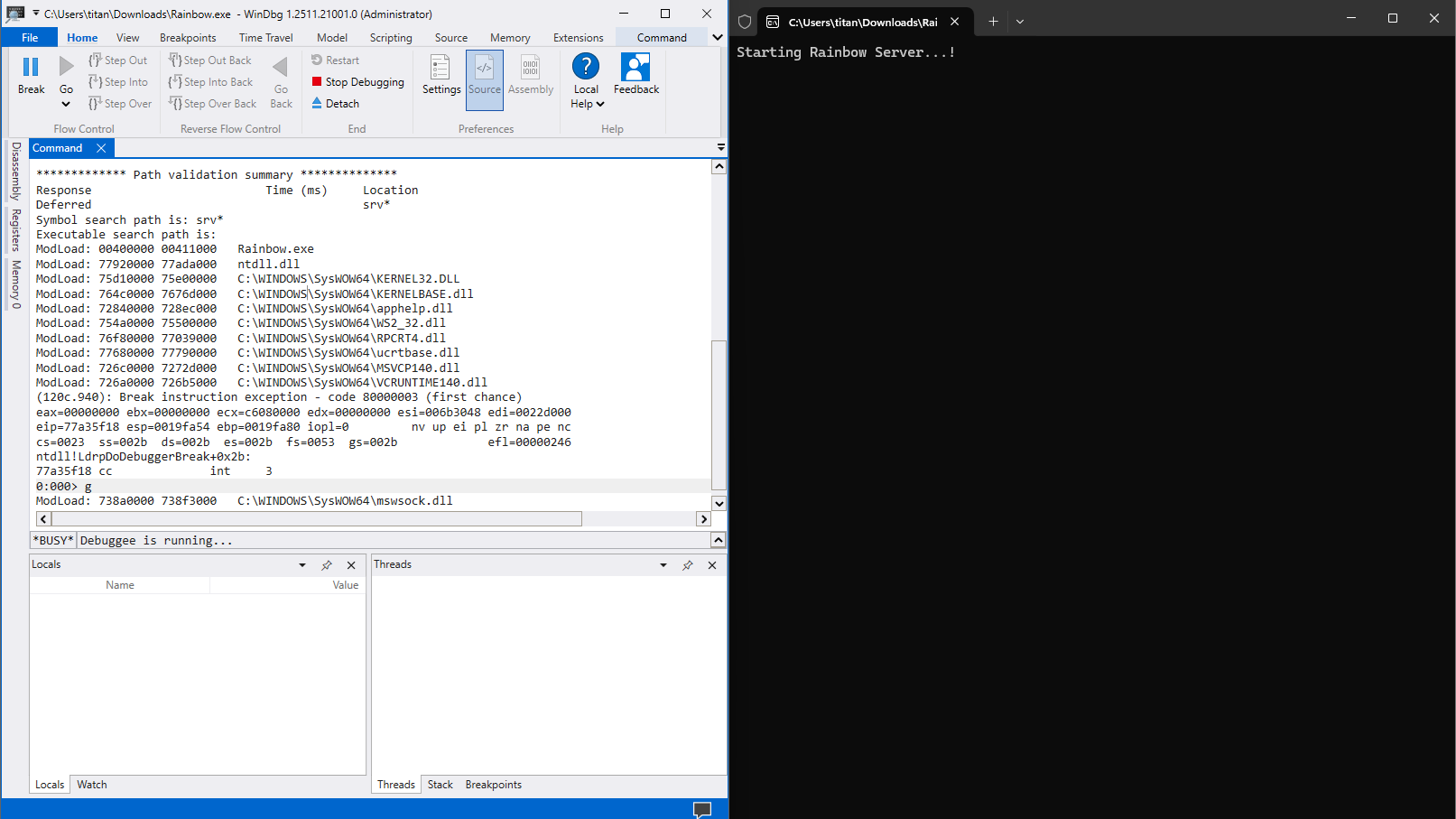Pin the Locals panel
This screenshot has width=1456, height=819.
327,565
